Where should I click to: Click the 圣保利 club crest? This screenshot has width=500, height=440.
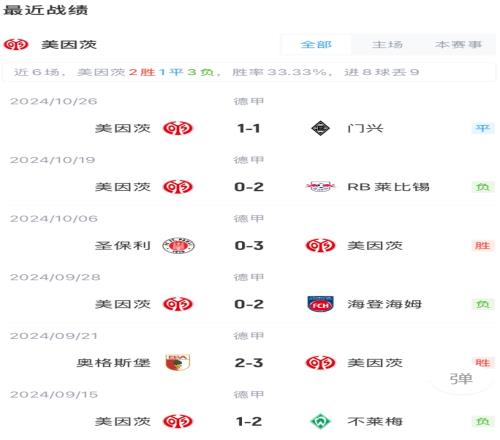(x=178, y=246)
